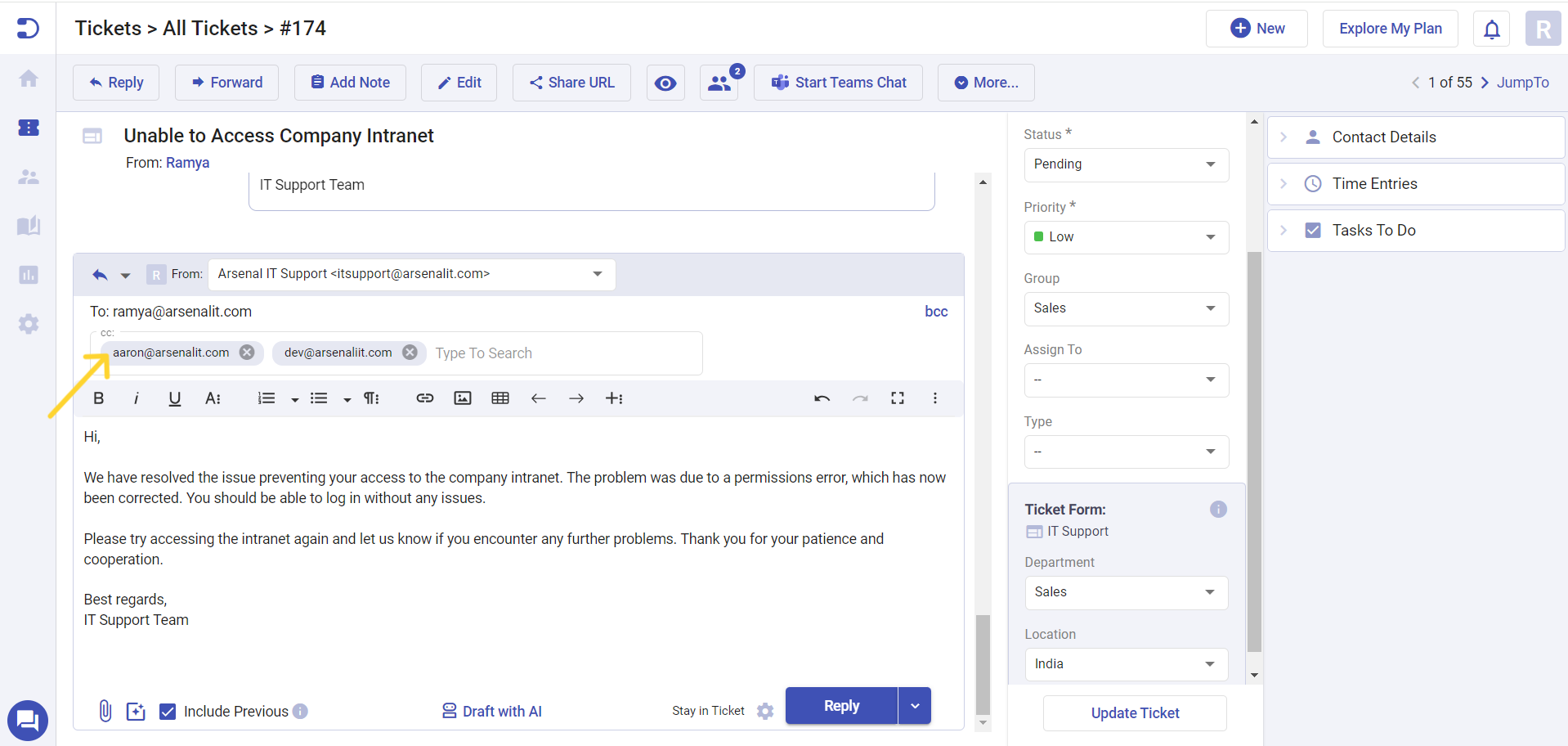
Task: Attach a file using the paperclip icon
Action: coord(105,710)
